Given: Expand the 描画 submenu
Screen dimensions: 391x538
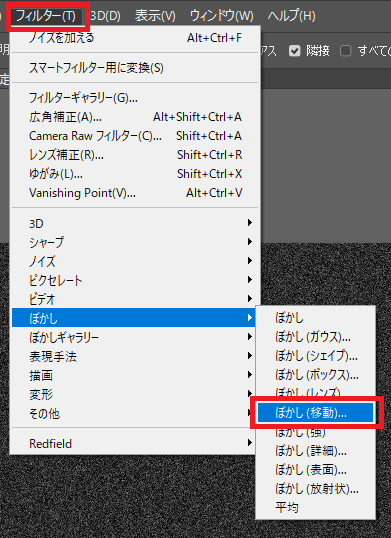Looking at the screenshot, I should (x=134, y=376).
